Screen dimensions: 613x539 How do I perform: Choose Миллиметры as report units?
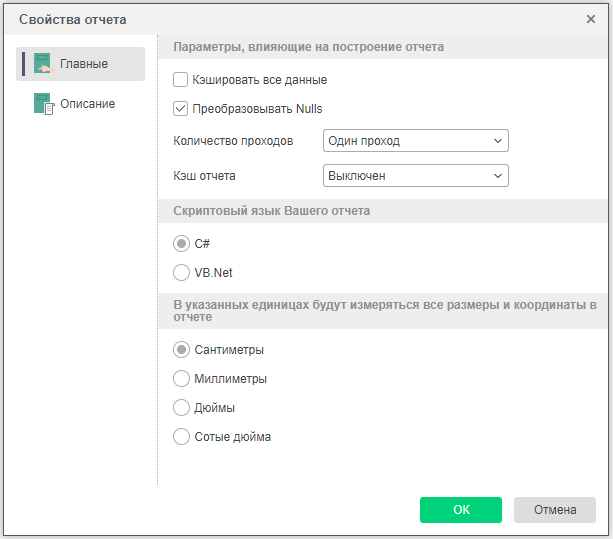[181, 379]
